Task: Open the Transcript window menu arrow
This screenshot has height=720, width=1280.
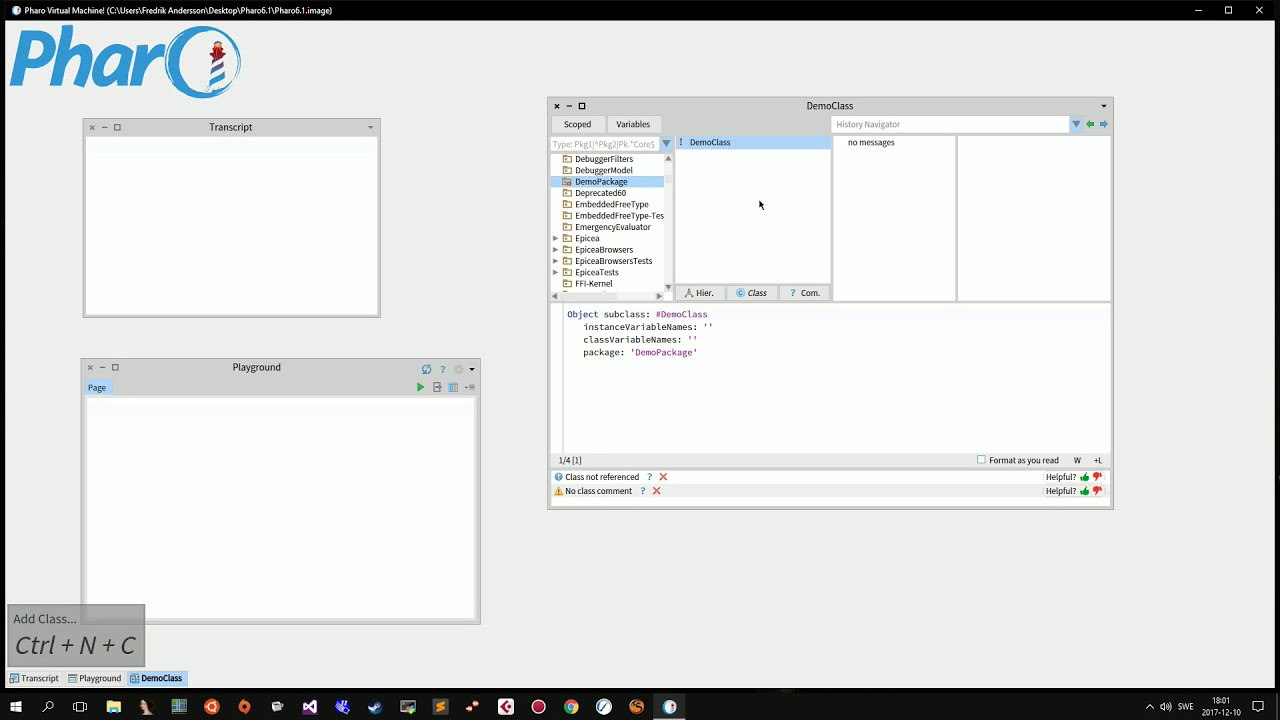Action: point(370,127)
